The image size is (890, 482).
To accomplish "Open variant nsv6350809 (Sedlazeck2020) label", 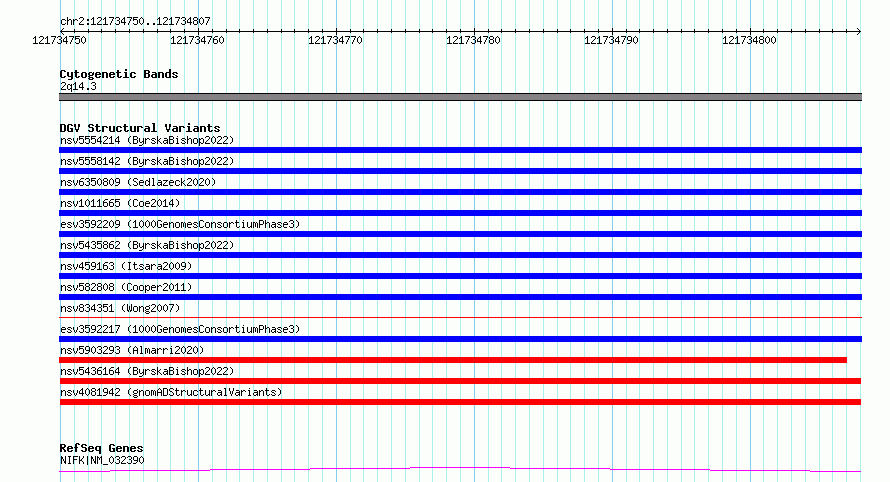I will point(138,182).
